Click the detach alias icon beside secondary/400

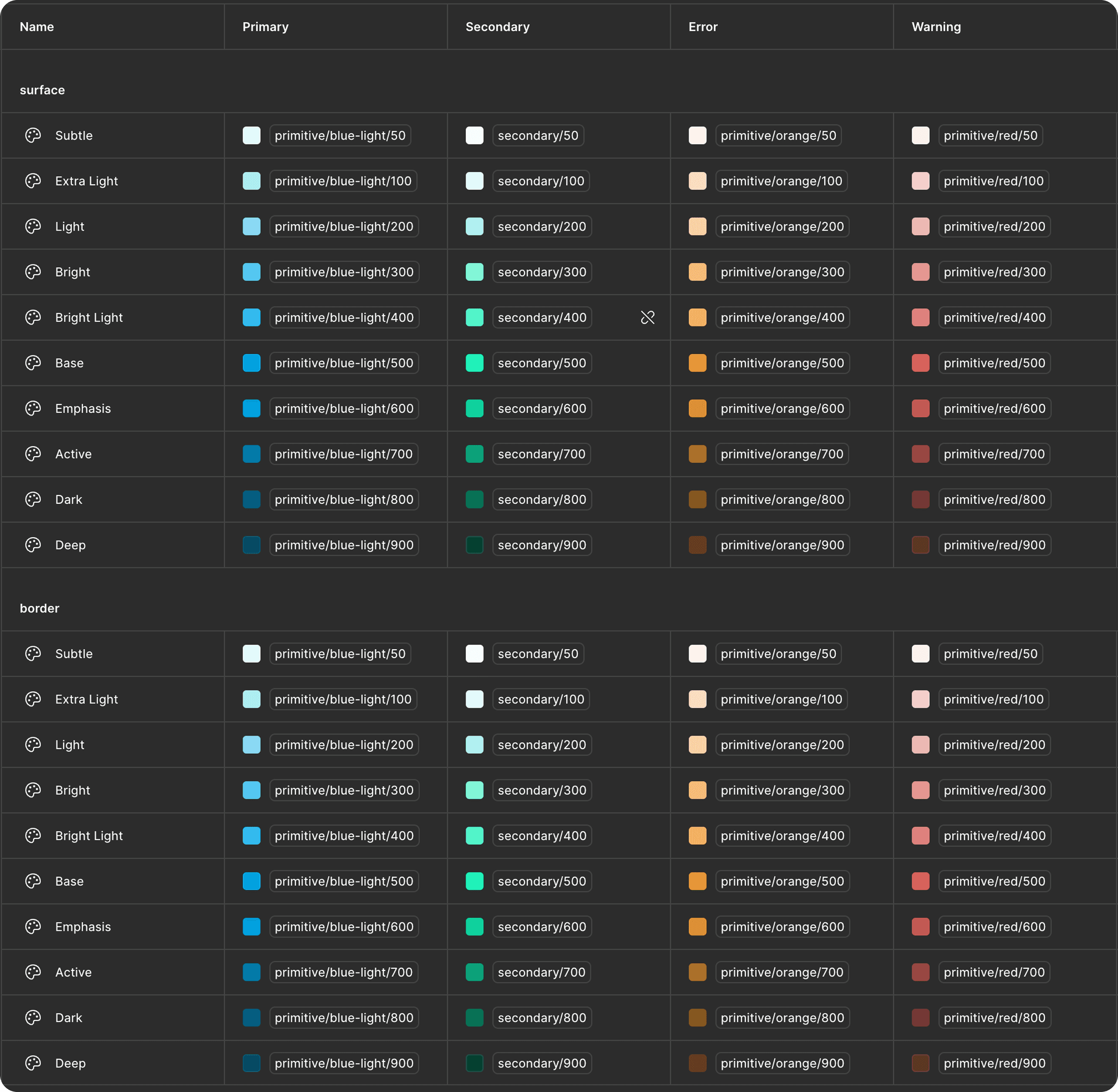(647, 317)
